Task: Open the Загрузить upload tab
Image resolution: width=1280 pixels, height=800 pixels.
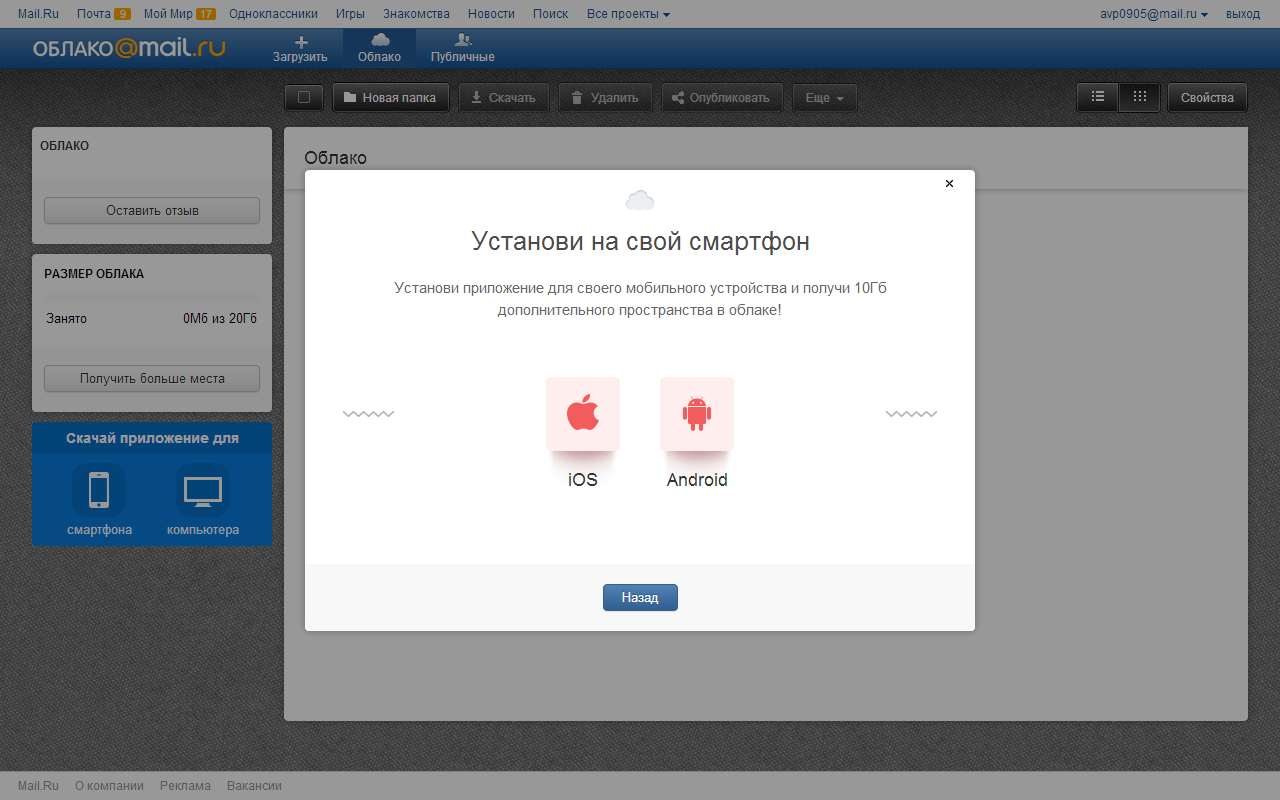Action: pos(300,49)
